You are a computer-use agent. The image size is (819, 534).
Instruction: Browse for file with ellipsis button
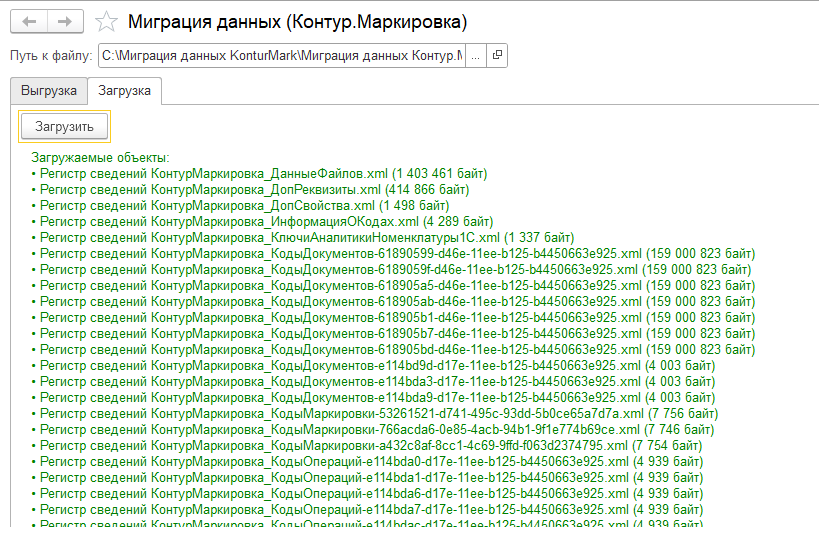tap(475, 55)
